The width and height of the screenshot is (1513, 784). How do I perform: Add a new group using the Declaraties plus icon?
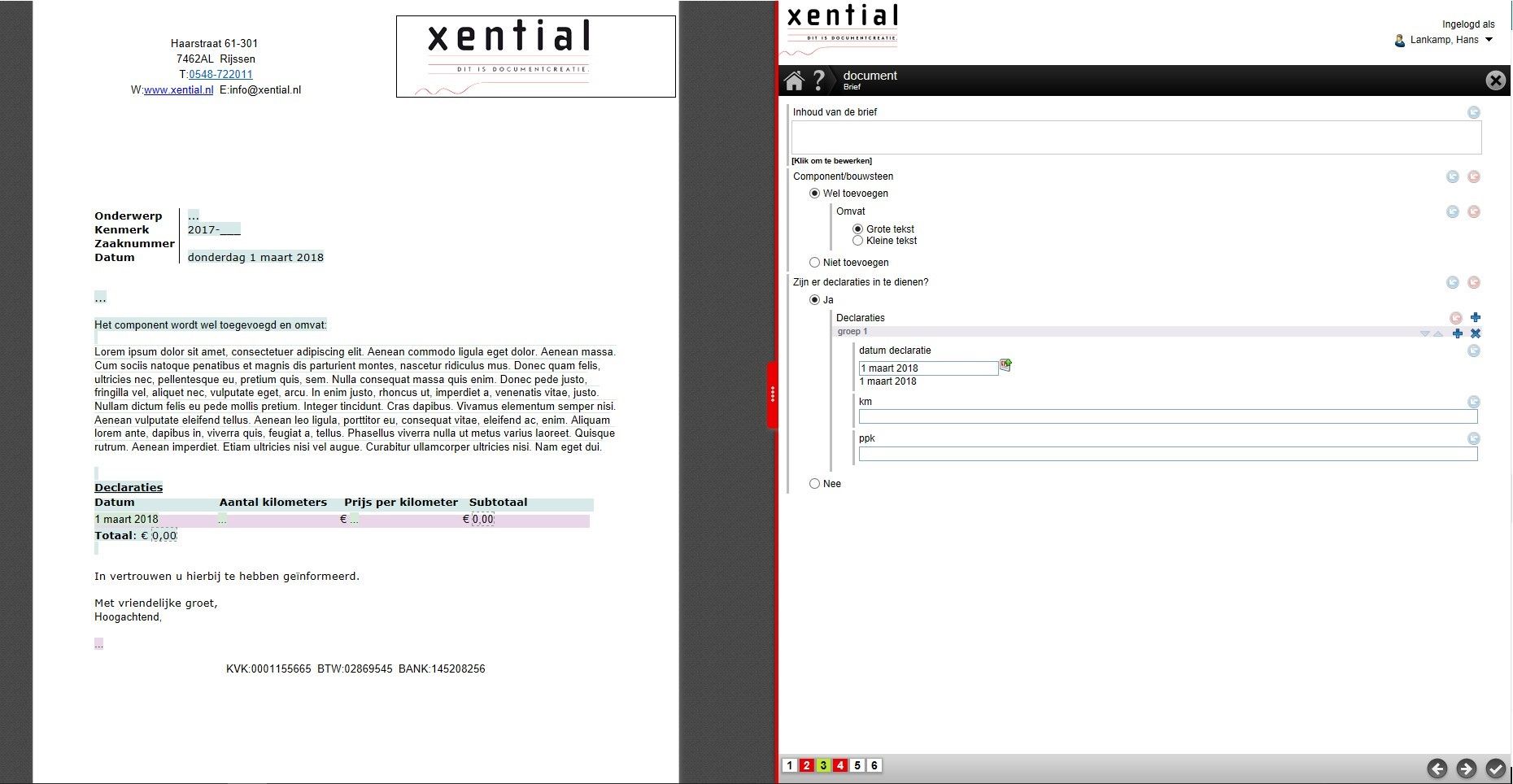1476,318
